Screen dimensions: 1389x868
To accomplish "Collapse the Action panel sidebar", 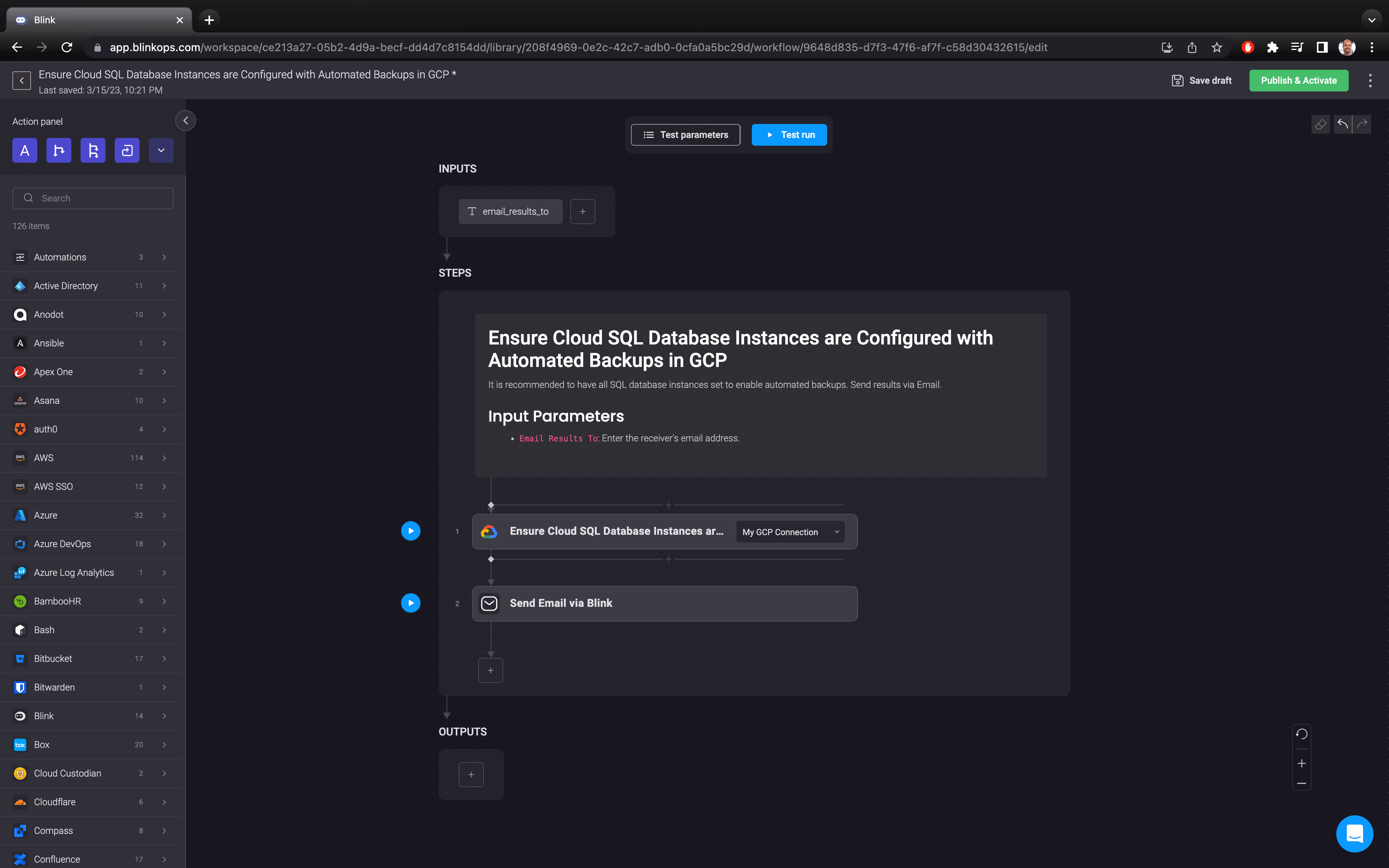I will click(185, 121).
